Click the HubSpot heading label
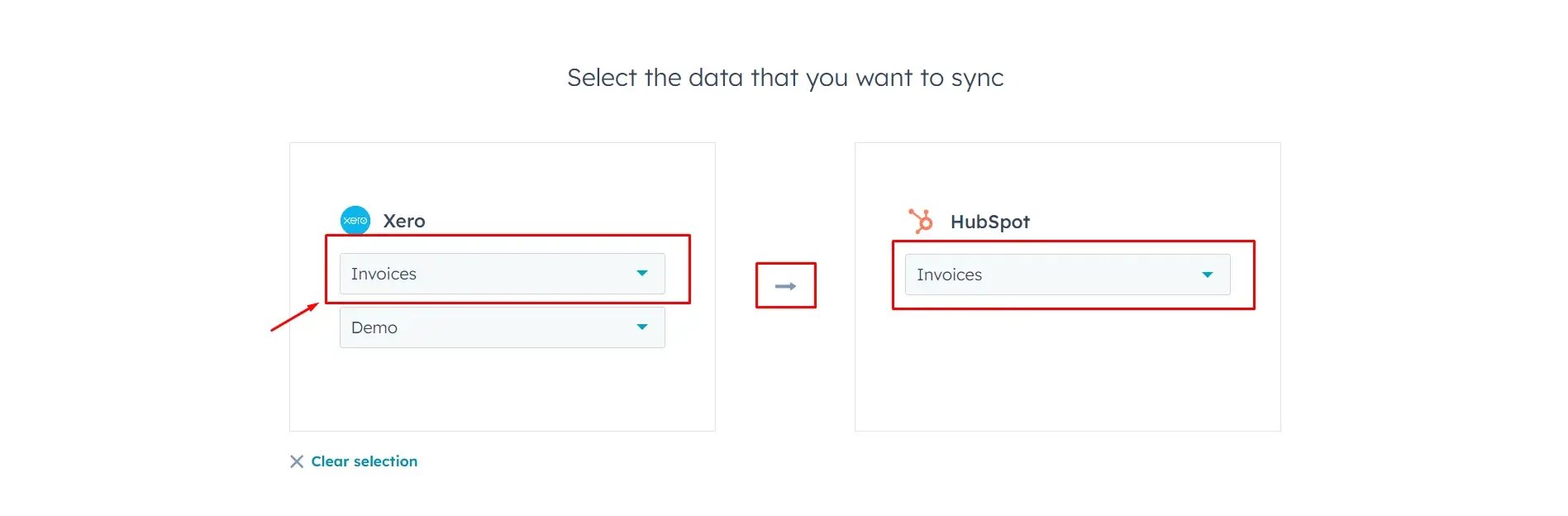 point(989,222)
